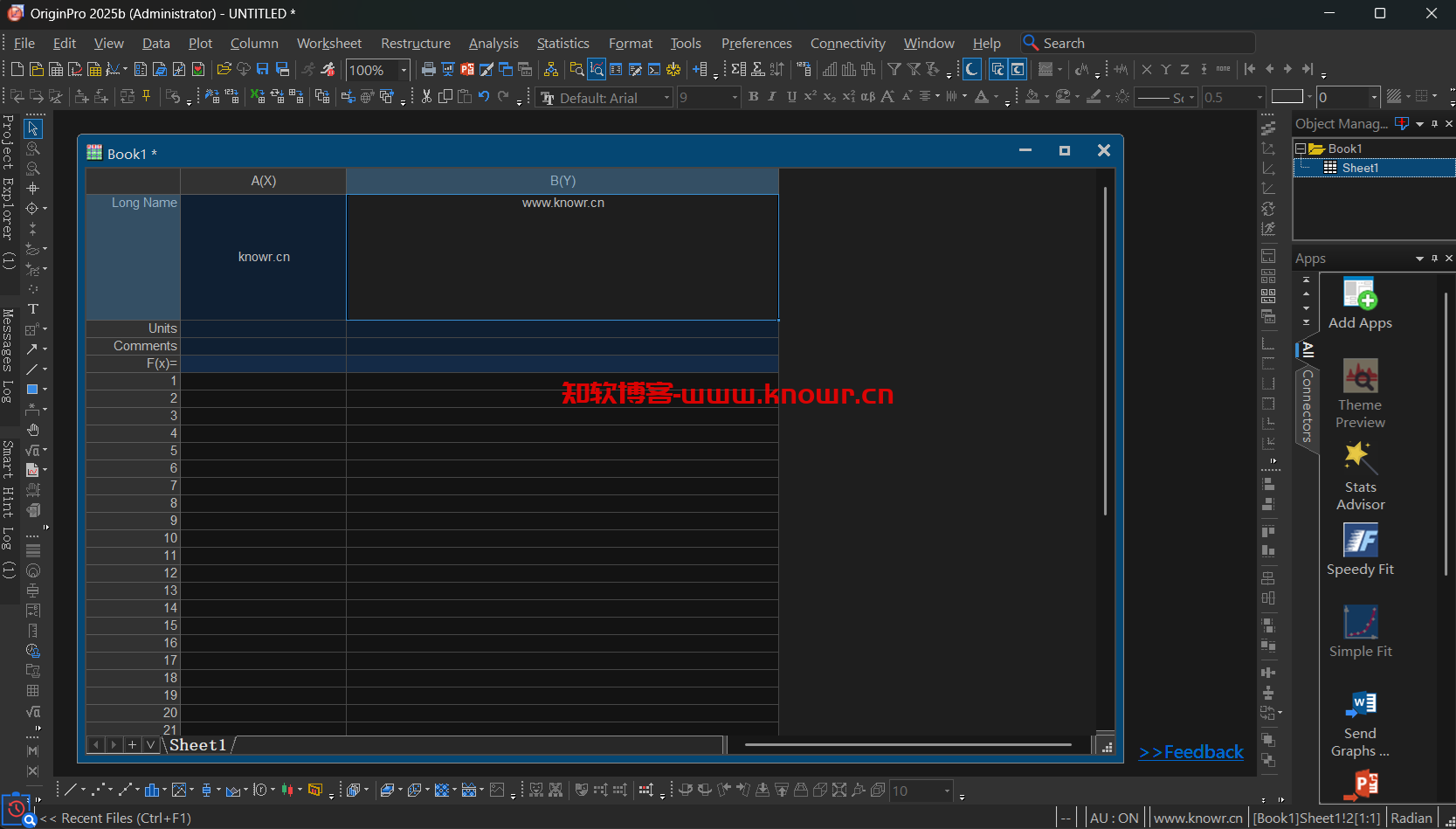
Task: Select Sheet1 in Object Manager
Action: click(x=1360, y=168)
